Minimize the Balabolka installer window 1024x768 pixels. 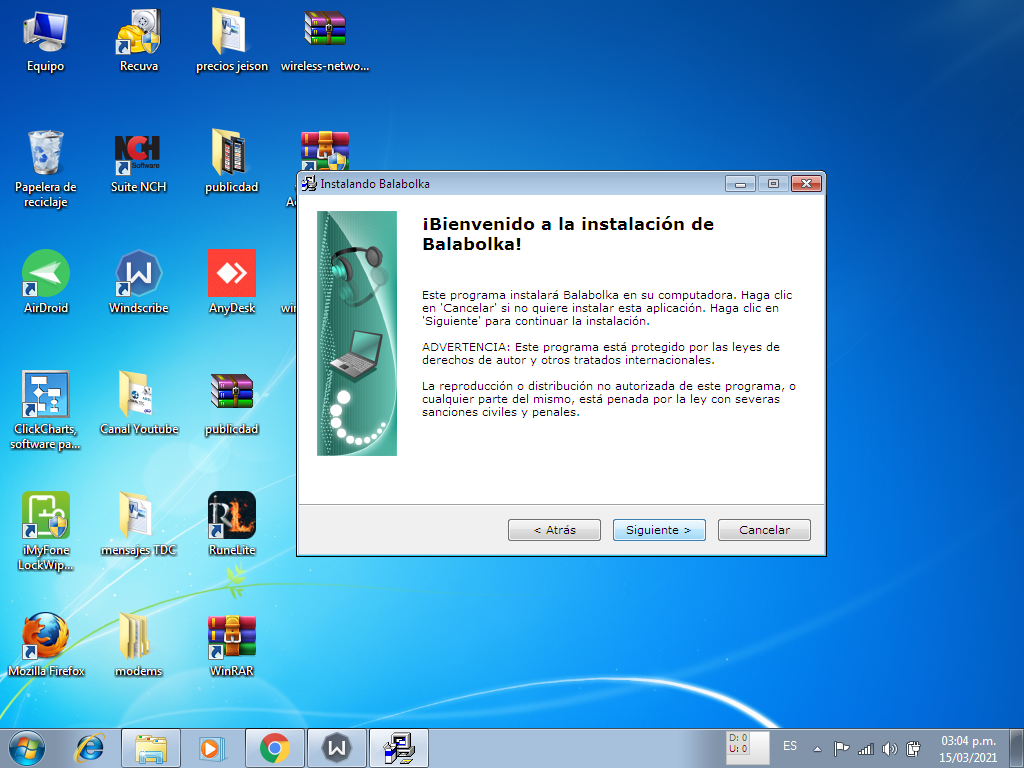740,184
